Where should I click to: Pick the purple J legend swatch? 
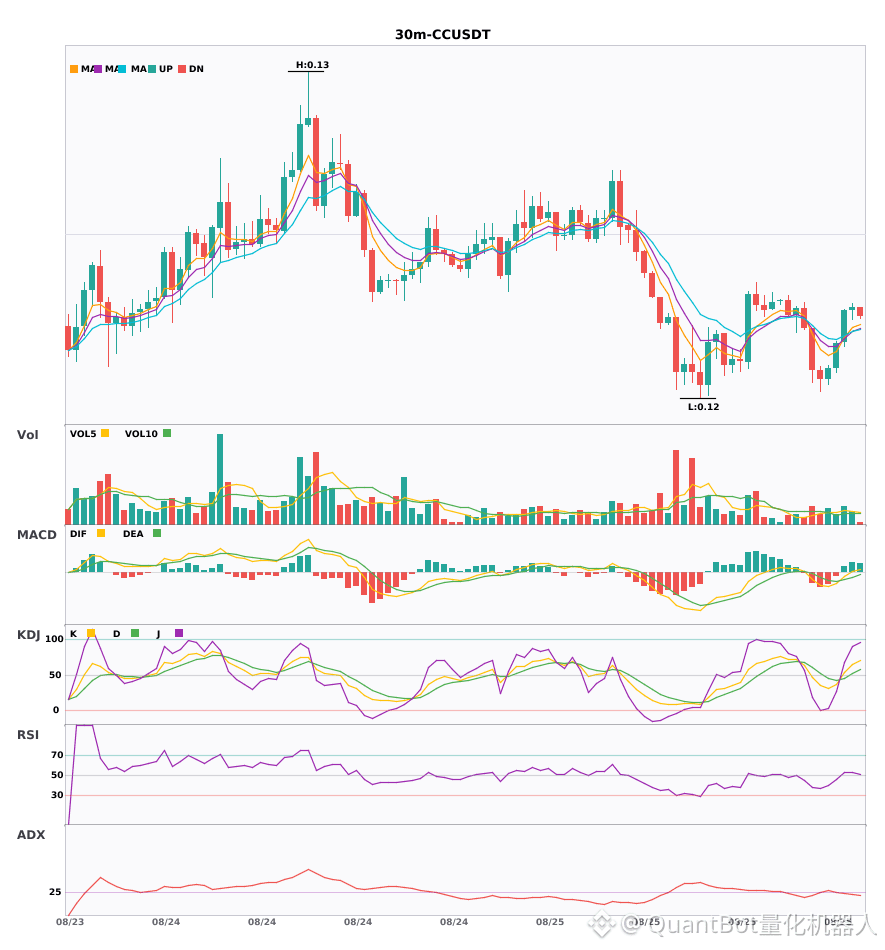click(x=179, y=633)
